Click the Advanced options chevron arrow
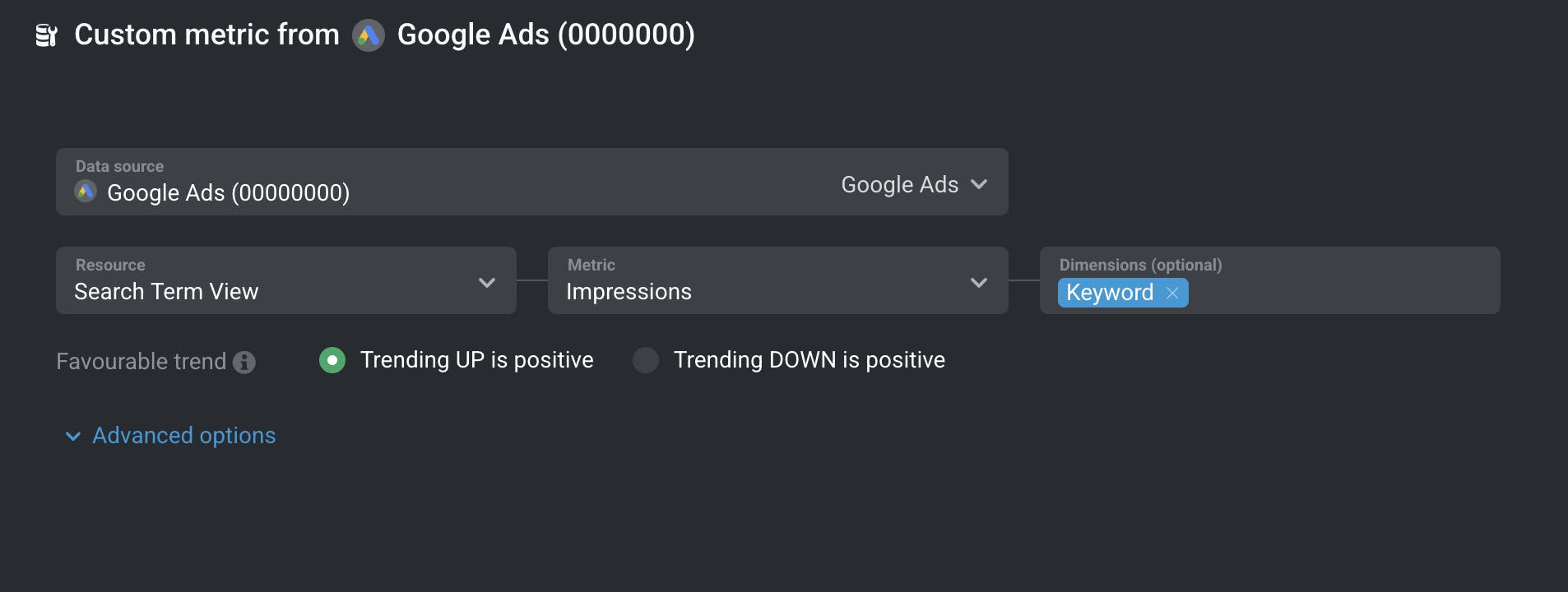The image size is (1568, 592). point(73,437)
